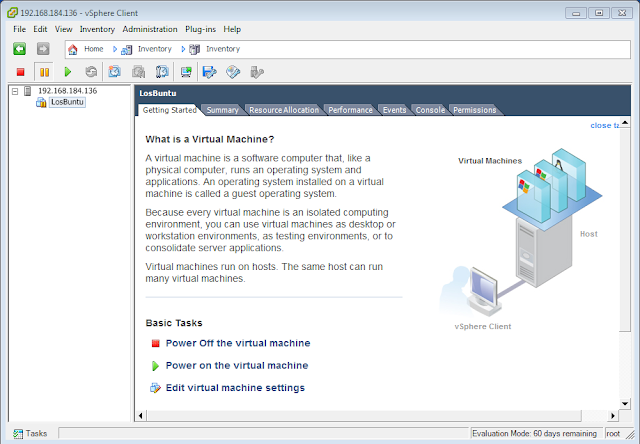Click the Connect CD/DVD toolbar icon
The image size is (640, 444).
[233, 72]
